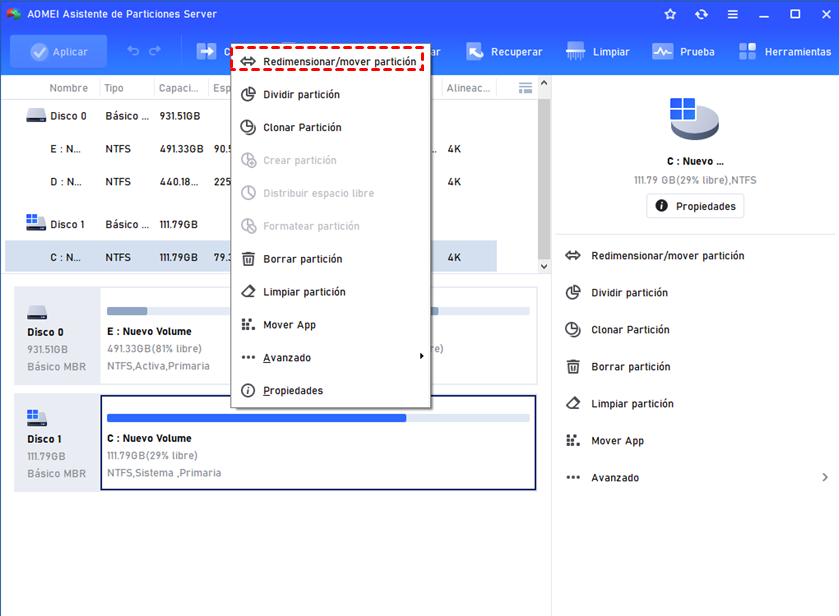Select the Disco 0 row in the list
This screenshot has width=839, height=616.
(251, 116)
